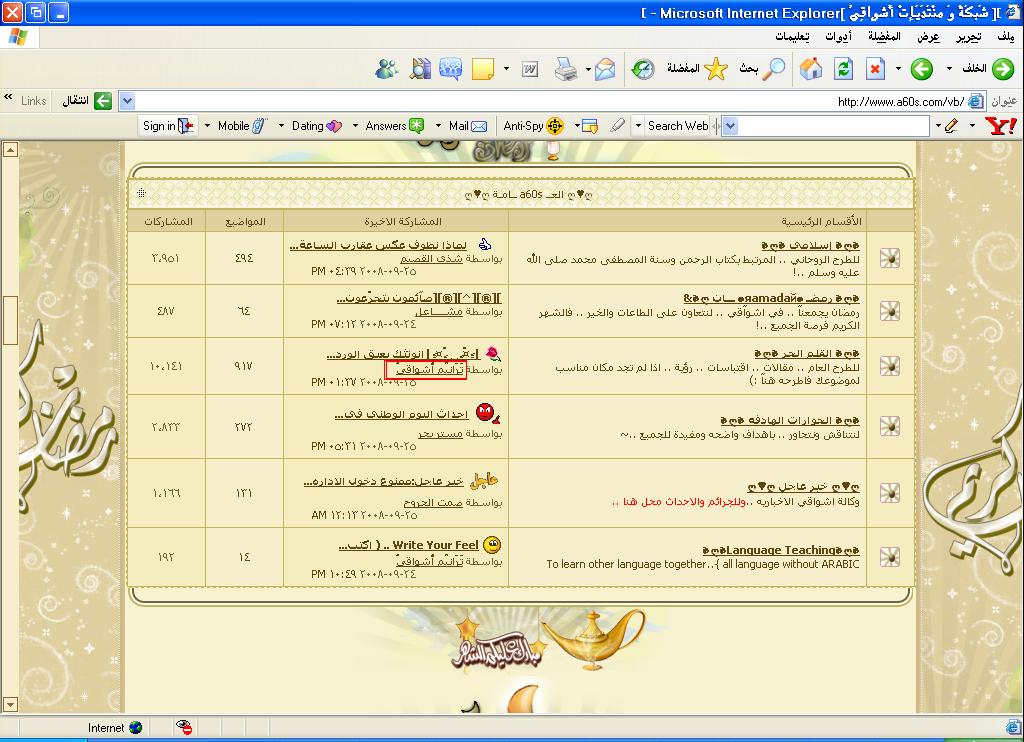This screenshot has width=1024, height=742.
Task: Click Anti-Spy button on Yahoo toolbar
Action: 533,126
